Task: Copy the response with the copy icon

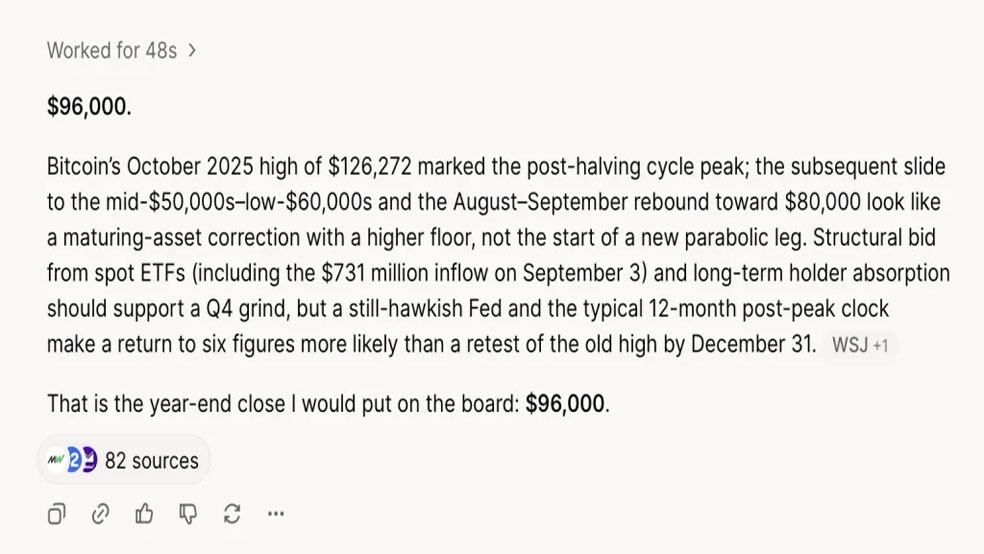Action: tap(56, 514)
